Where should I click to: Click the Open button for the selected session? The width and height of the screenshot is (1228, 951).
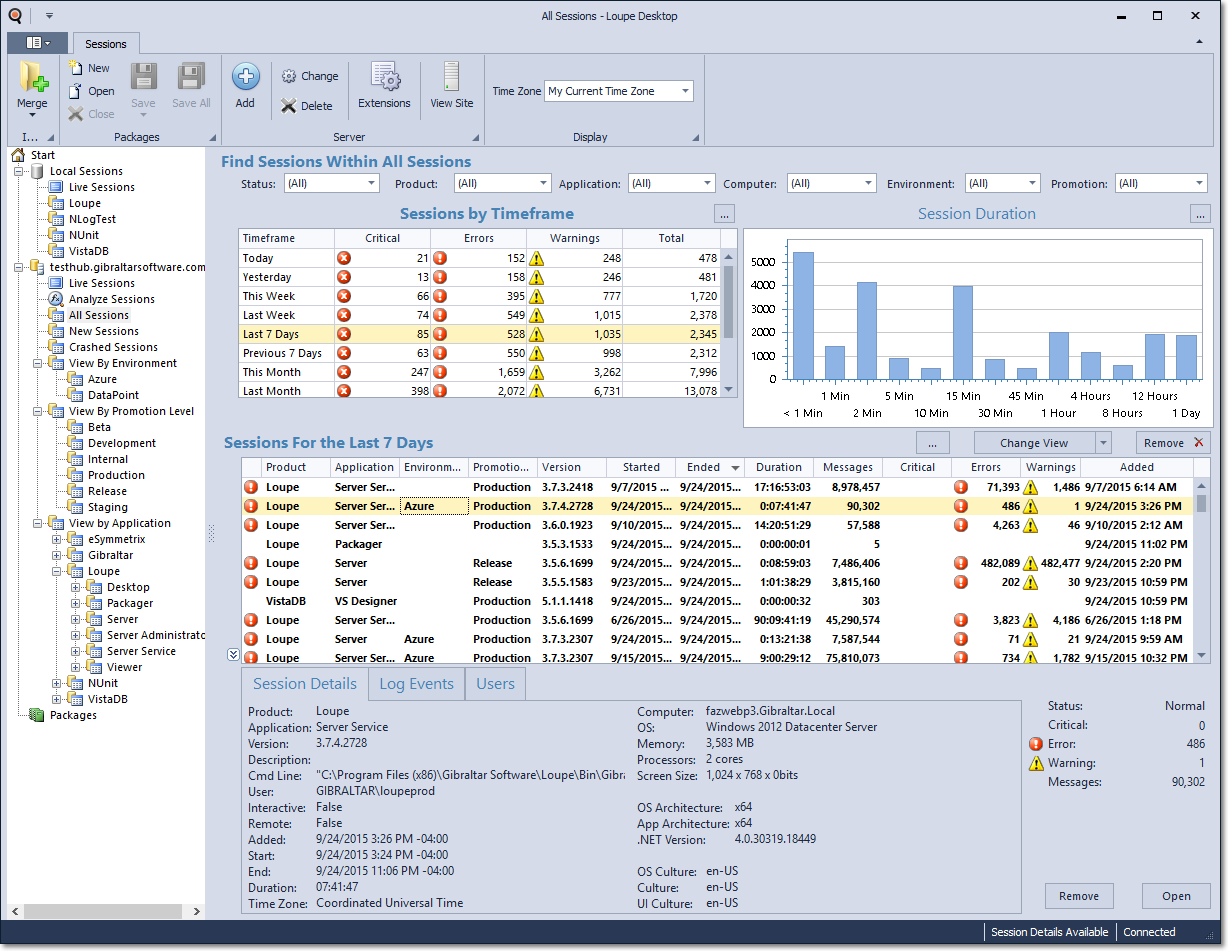click(1176, 896)
